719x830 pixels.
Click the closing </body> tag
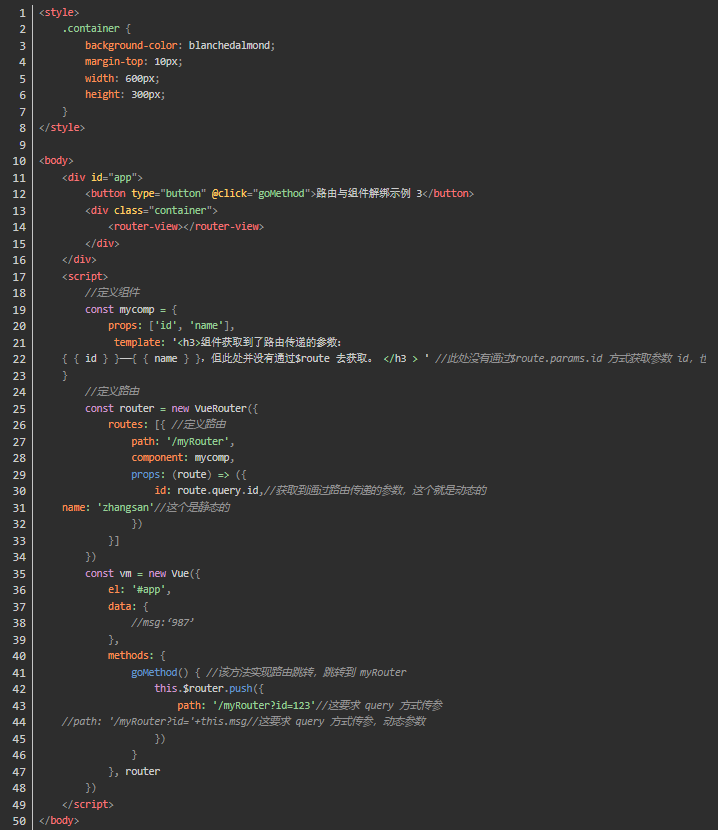(59, 820)
